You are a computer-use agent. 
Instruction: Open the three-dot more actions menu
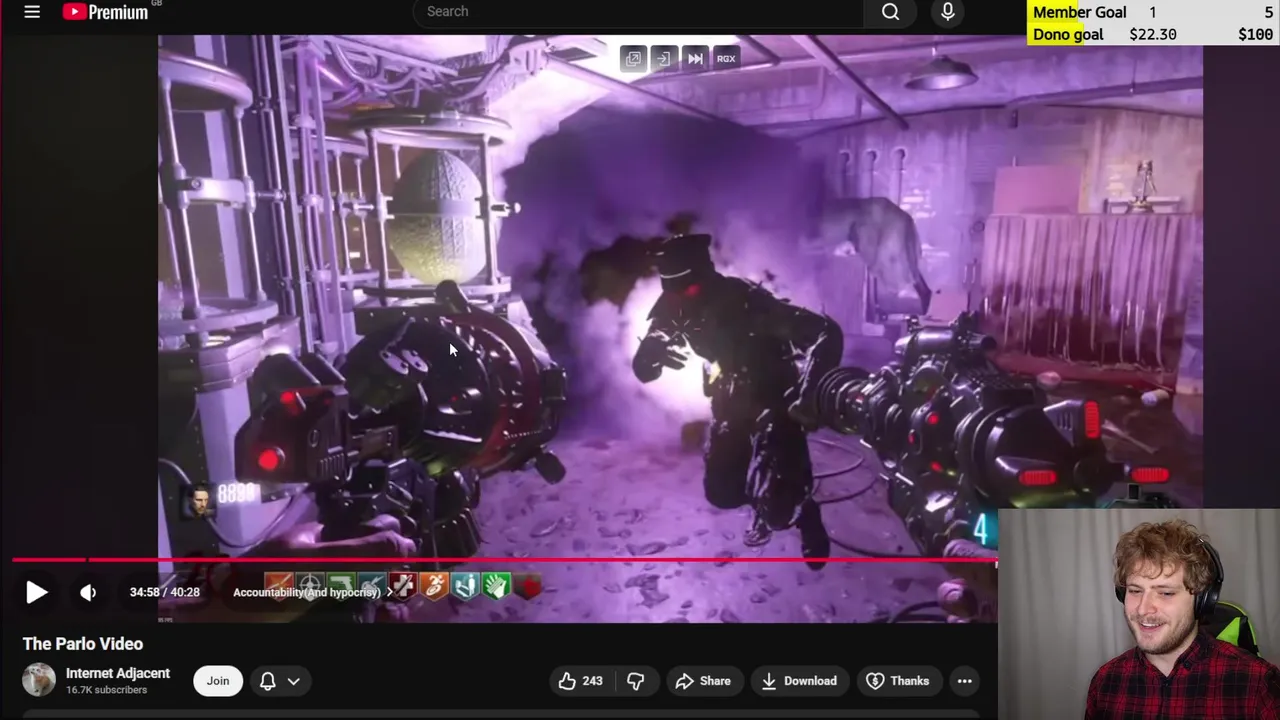(x=964, y=681)
